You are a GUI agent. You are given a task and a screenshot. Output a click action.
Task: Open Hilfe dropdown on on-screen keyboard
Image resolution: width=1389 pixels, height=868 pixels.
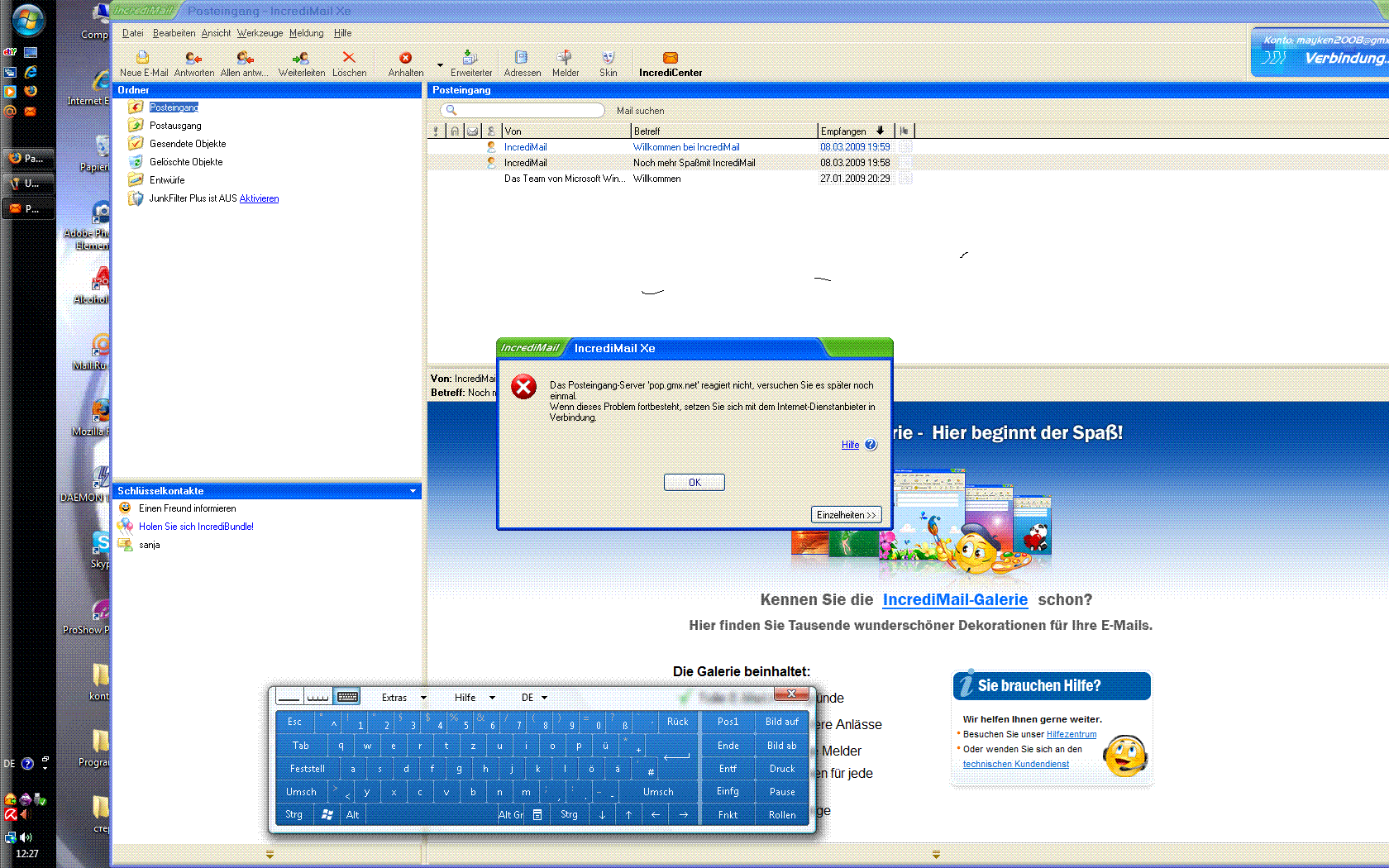(x=475, y=698)
